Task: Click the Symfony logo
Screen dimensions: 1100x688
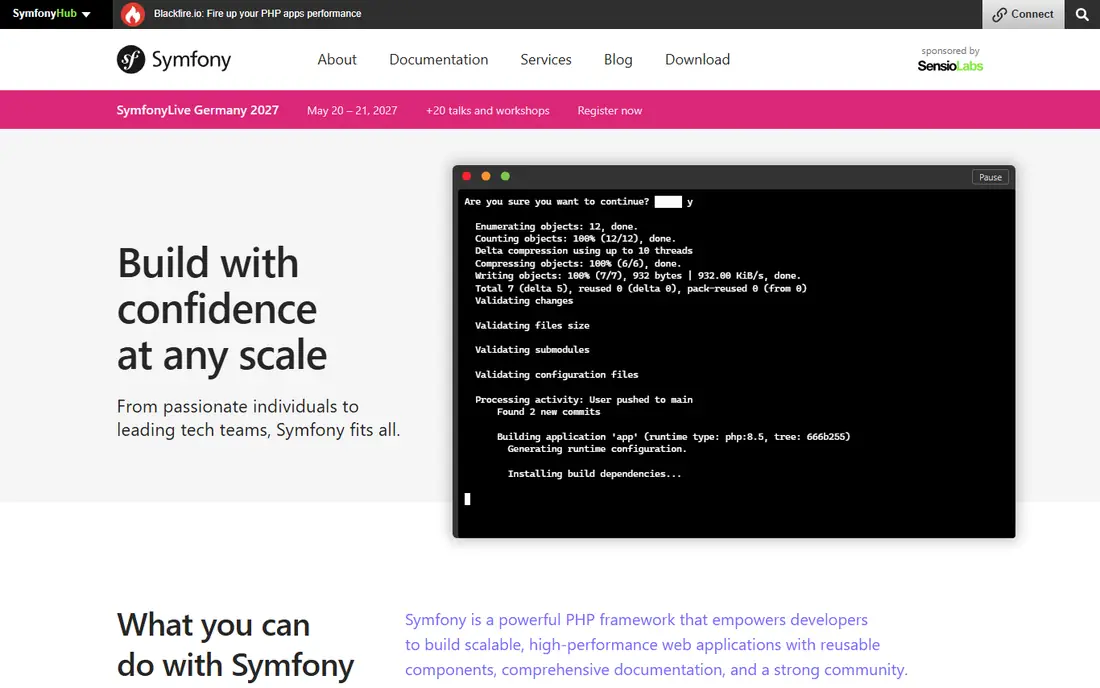Action: (x=174, y=60)
